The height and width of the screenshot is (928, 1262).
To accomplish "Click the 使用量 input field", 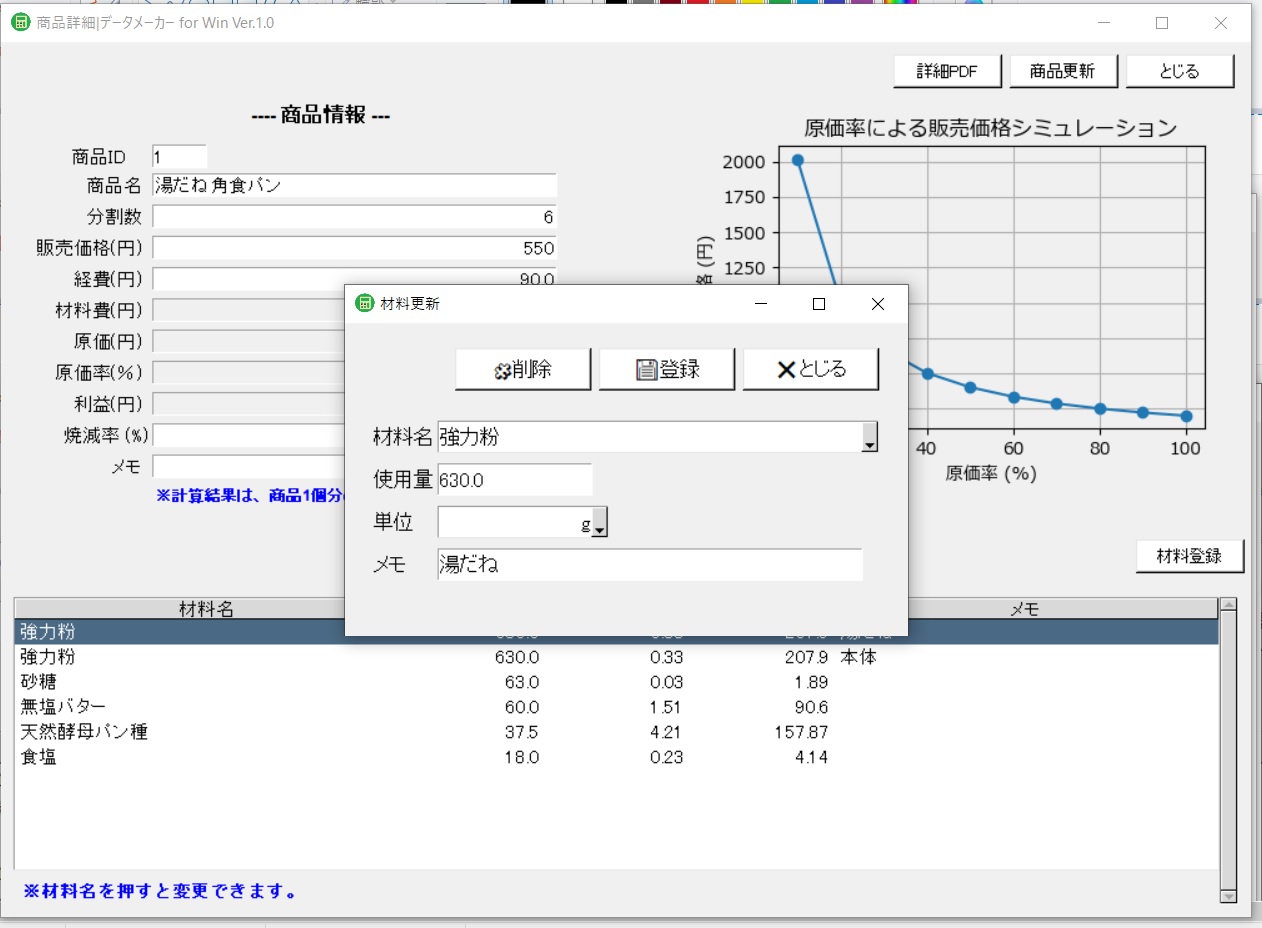I will [515, 480].
